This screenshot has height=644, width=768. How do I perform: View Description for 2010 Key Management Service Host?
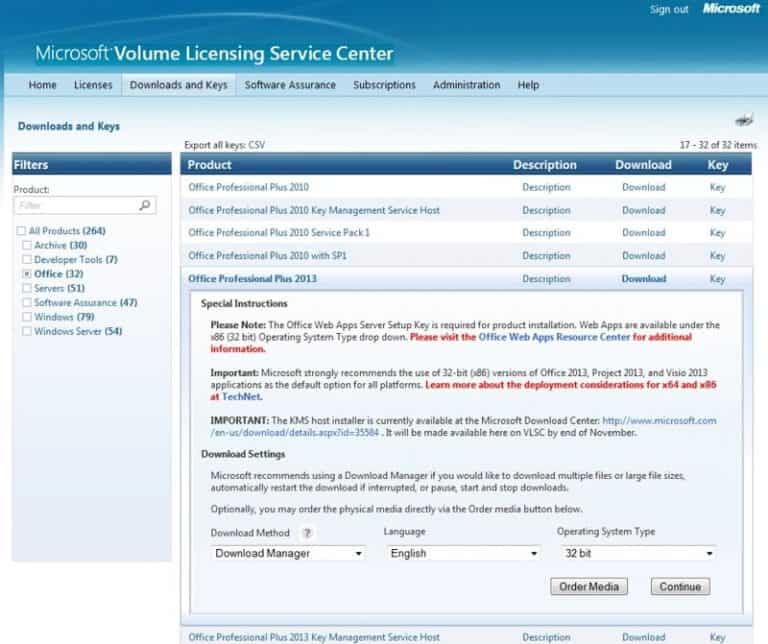tap(546, 210)
